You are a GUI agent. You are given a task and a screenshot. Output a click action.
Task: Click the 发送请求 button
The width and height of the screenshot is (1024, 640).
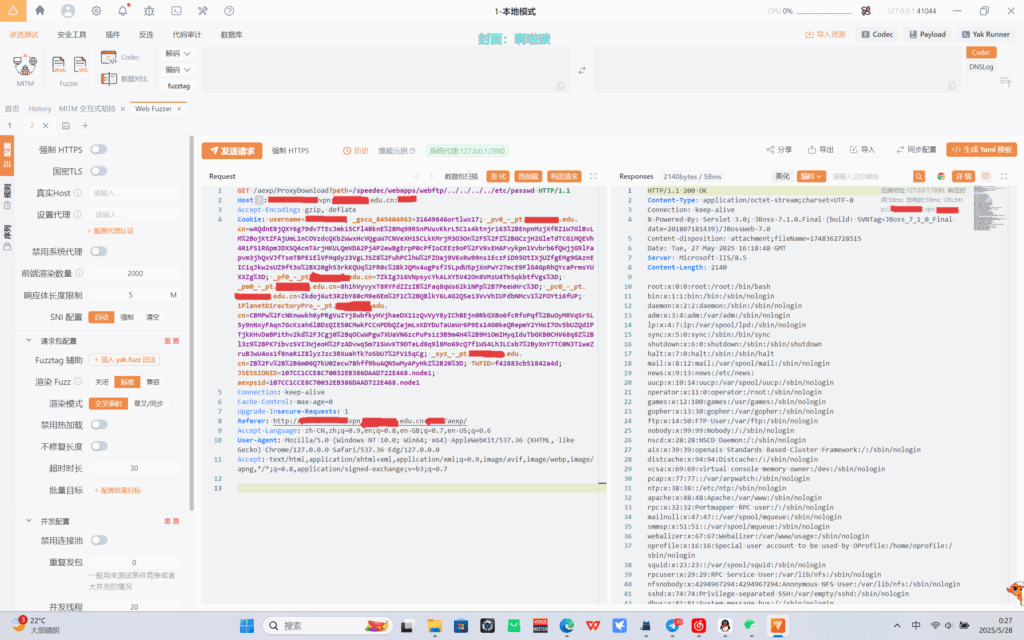pos(232,151)
